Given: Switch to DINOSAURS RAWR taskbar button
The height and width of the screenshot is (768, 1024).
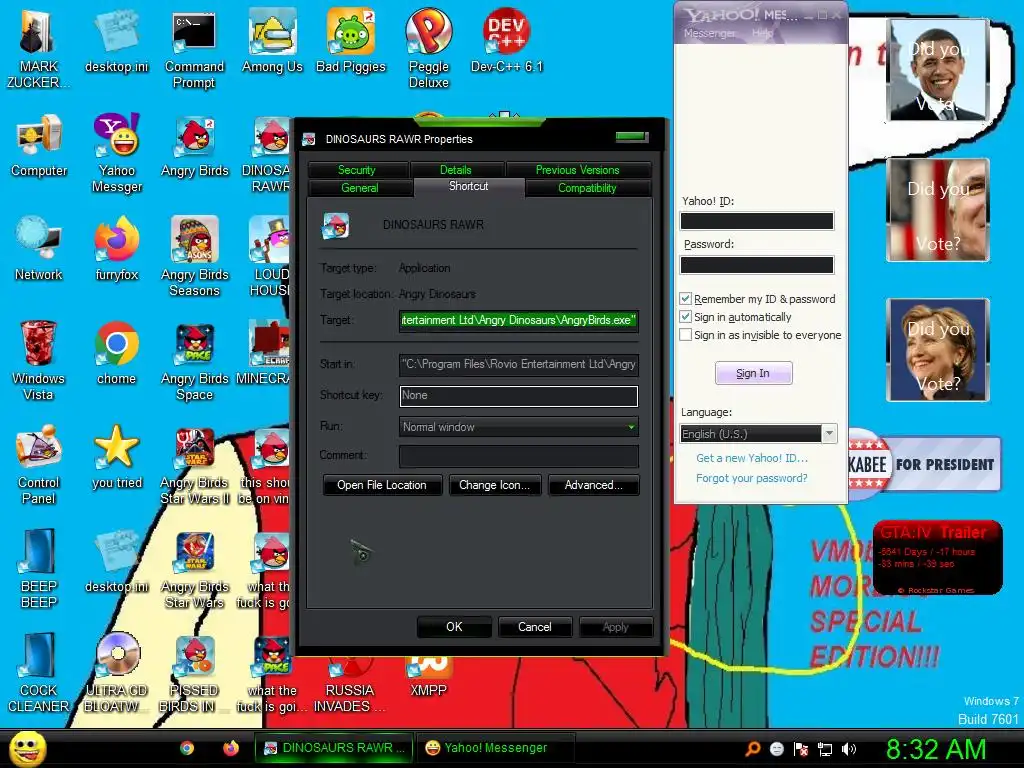Looking at the screenshot, I should [x=334, y=748].
